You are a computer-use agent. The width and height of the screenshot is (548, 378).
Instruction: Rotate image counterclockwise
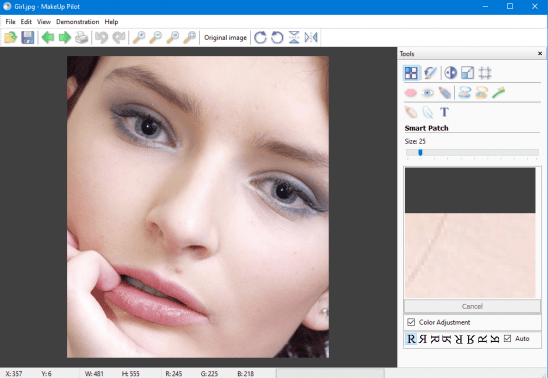tap(277, 37)
